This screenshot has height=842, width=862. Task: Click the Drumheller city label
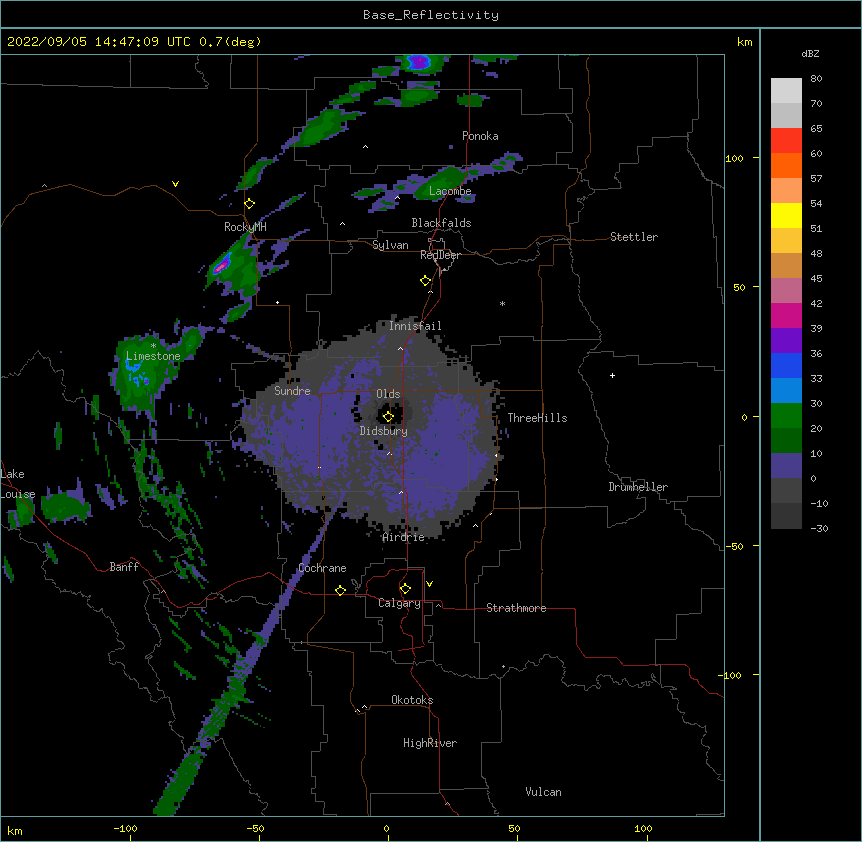[x=638, y=487]
